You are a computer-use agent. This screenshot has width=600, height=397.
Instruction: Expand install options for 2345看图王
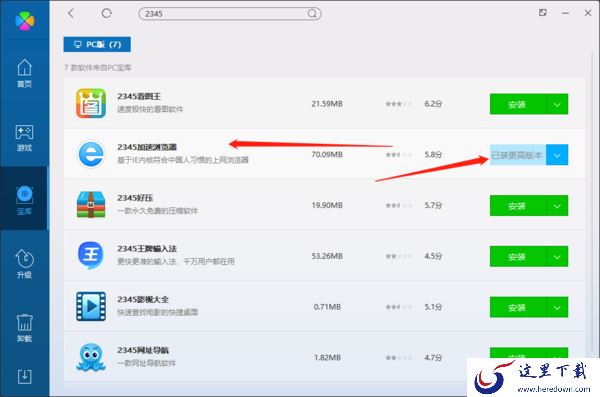click(557, 104)
